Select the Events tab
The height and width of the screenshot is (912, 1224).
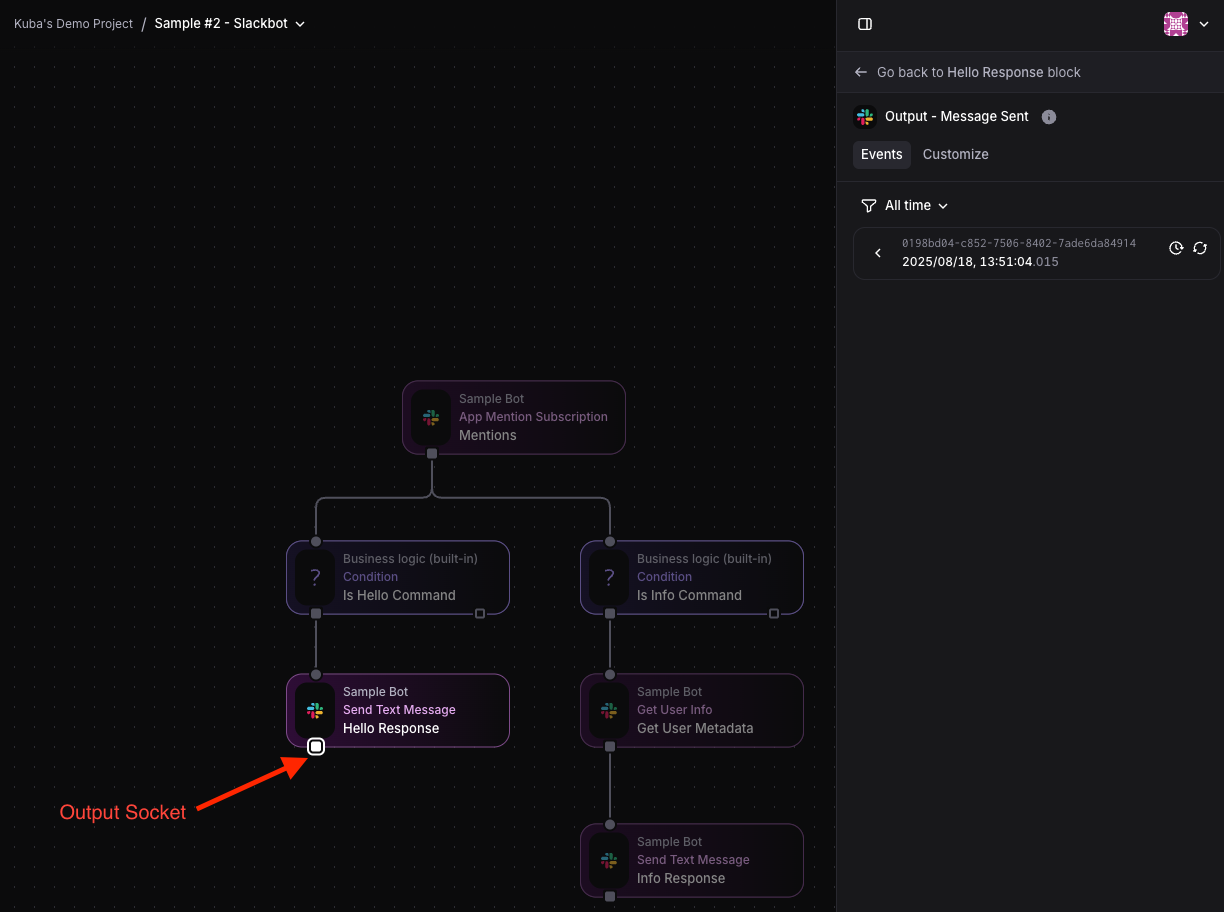click(881, 154)
